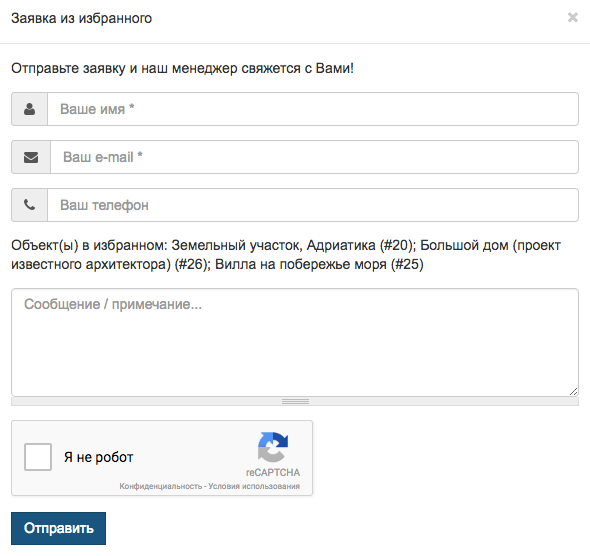The height and width of the screenshot is (556, 590).
Task: Click the reCAPTCHA arrows logo
Action: click(x=273, y=447)
